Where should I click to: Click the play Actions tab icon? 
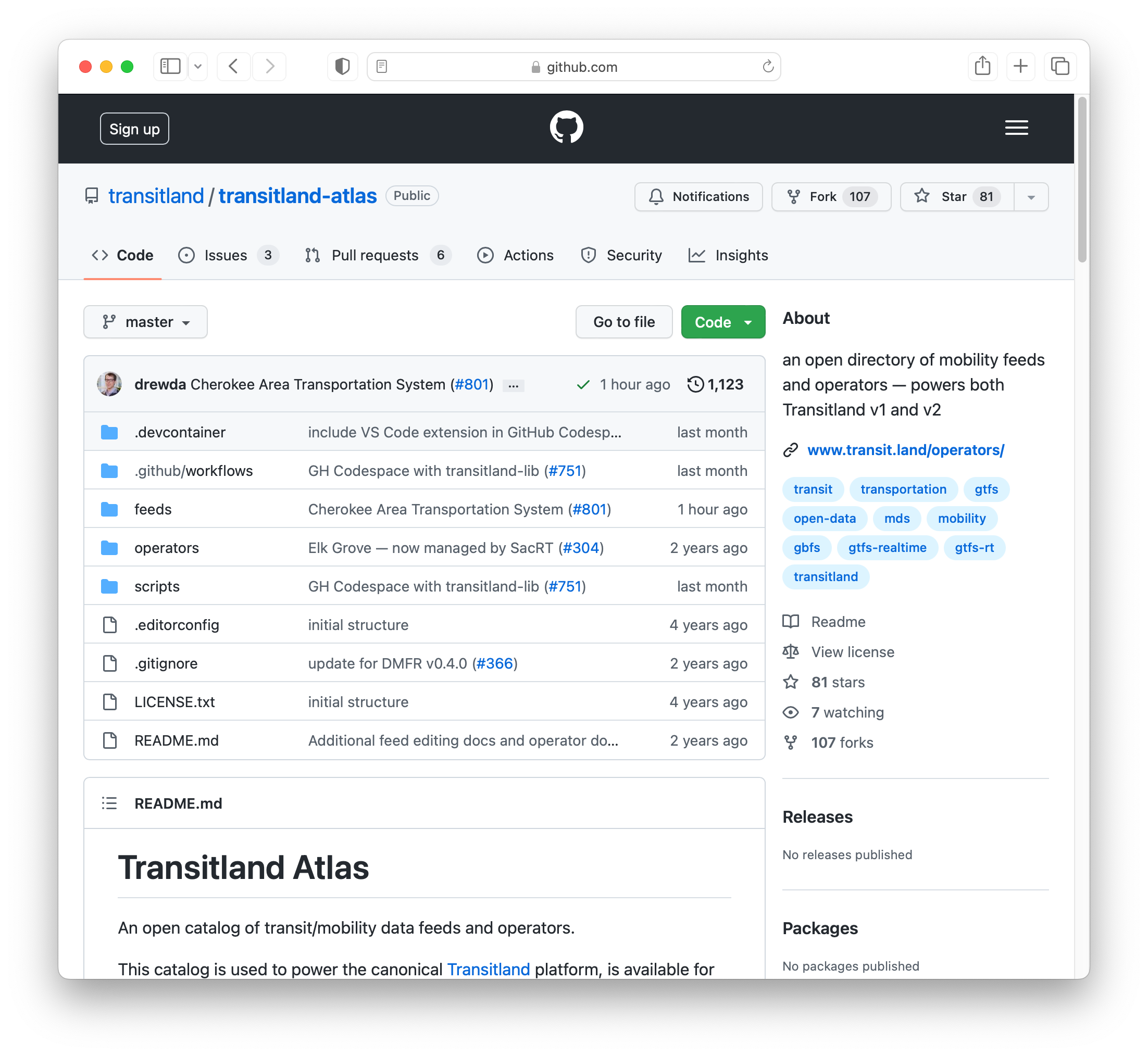[x=484, y=255]
